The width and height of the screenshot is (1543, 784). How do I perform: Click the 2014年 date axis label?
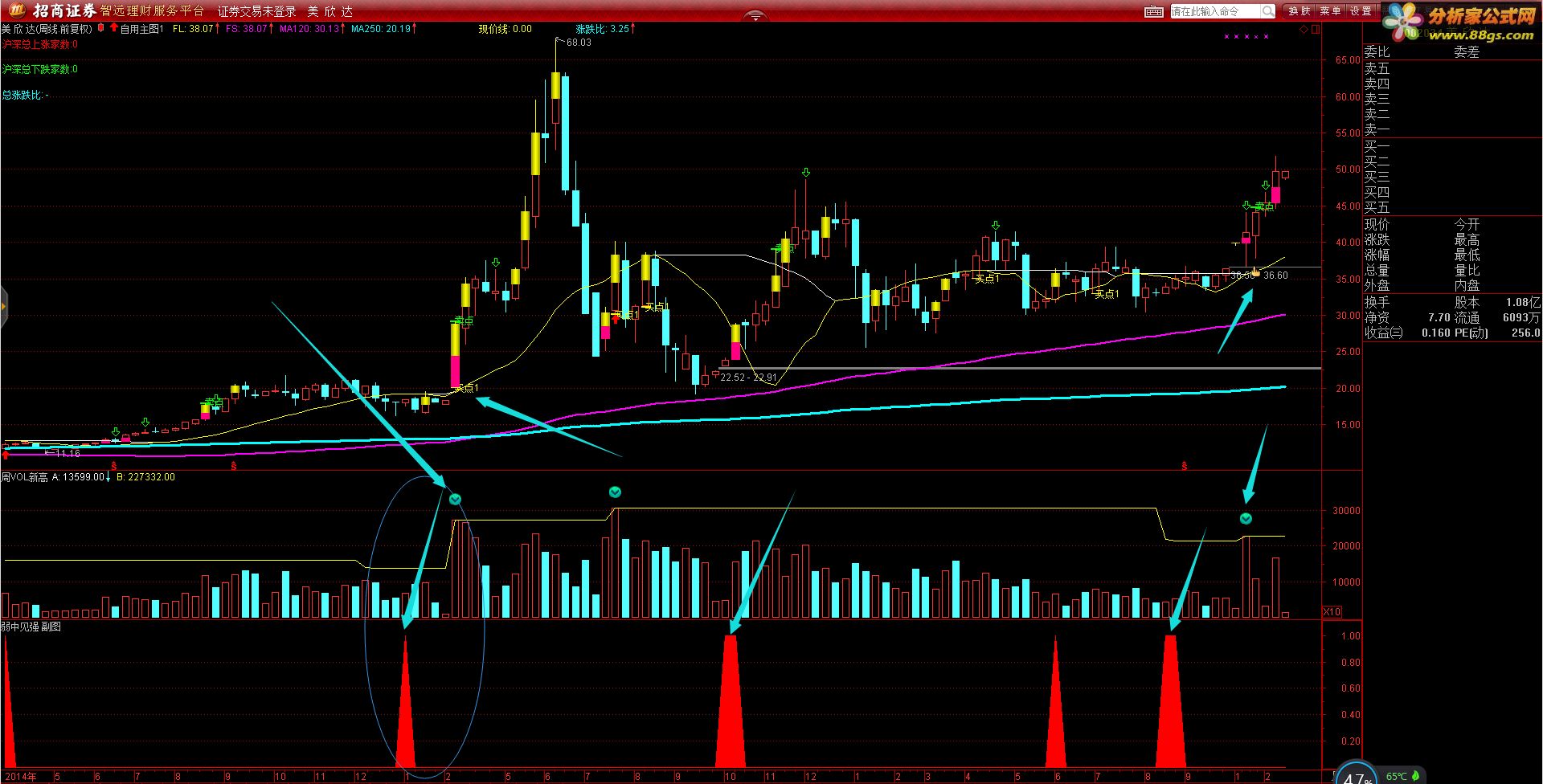19,777
